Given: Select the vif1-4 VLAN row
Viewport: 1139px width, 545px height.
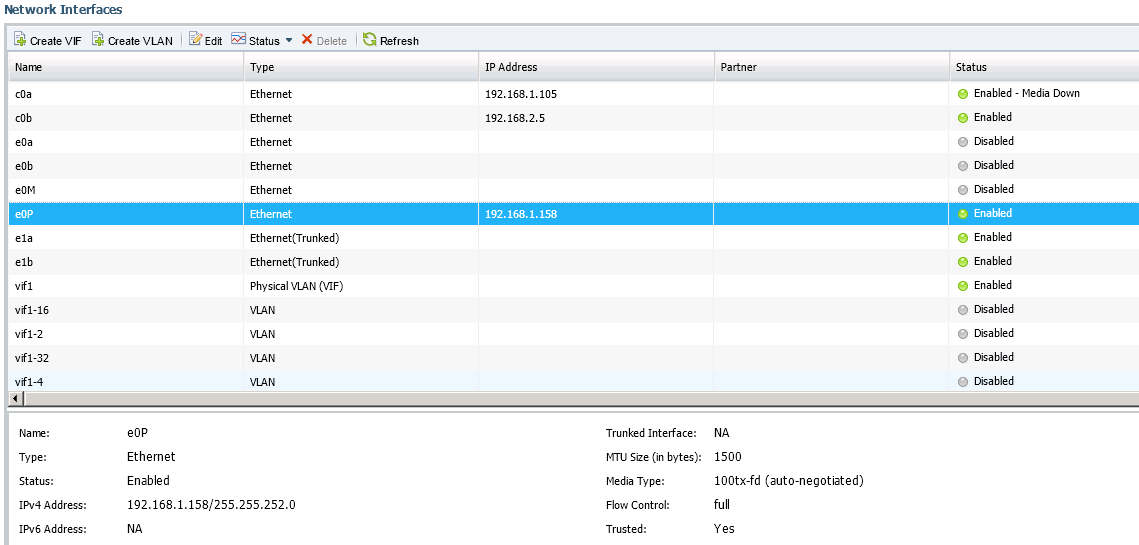Looking at the screenshot, I should (573, 381).
